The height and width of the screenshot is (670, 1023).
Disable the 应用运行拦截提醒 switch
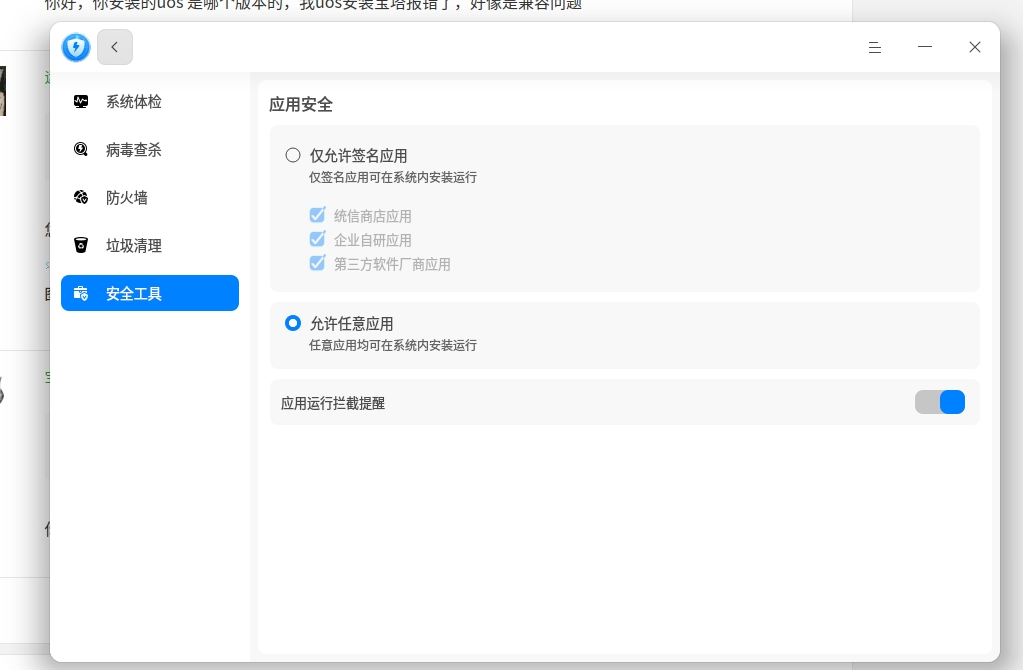click(940, 402)
